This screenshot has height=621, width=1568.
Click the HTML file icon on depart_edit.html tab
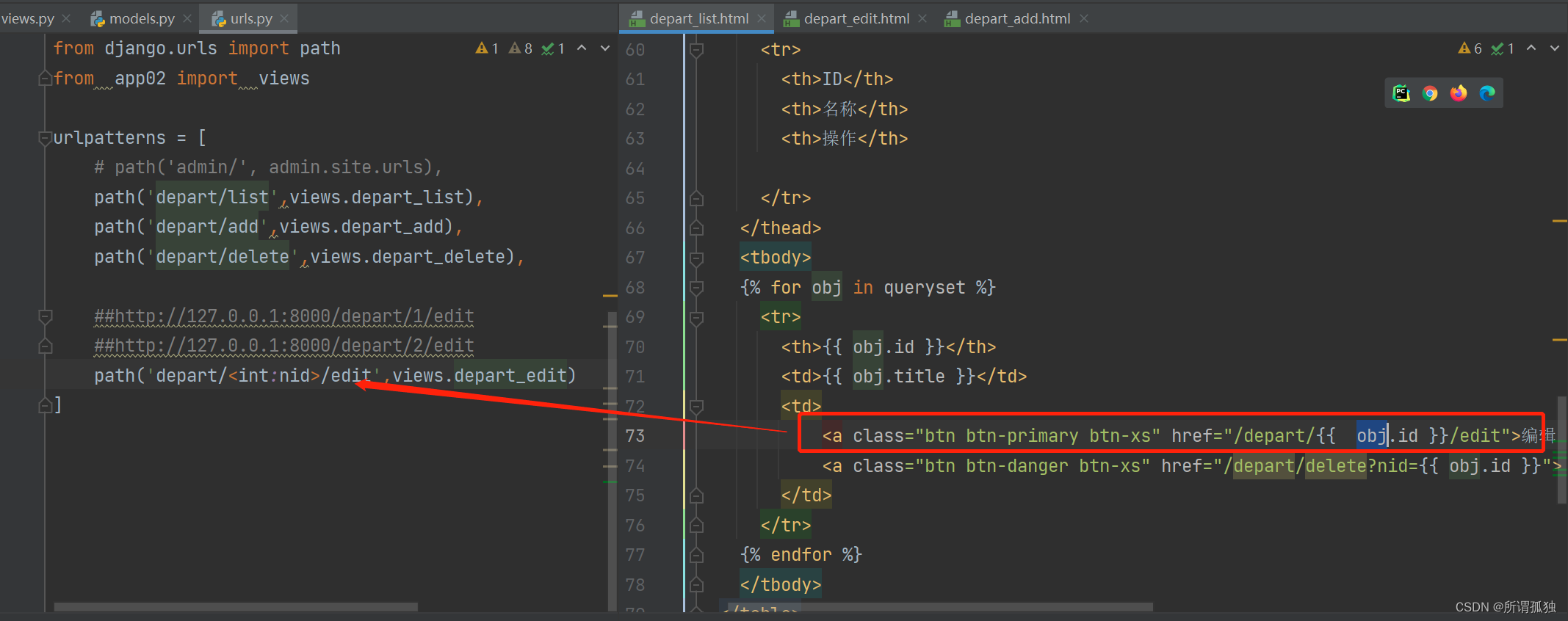tap(791, 19)
